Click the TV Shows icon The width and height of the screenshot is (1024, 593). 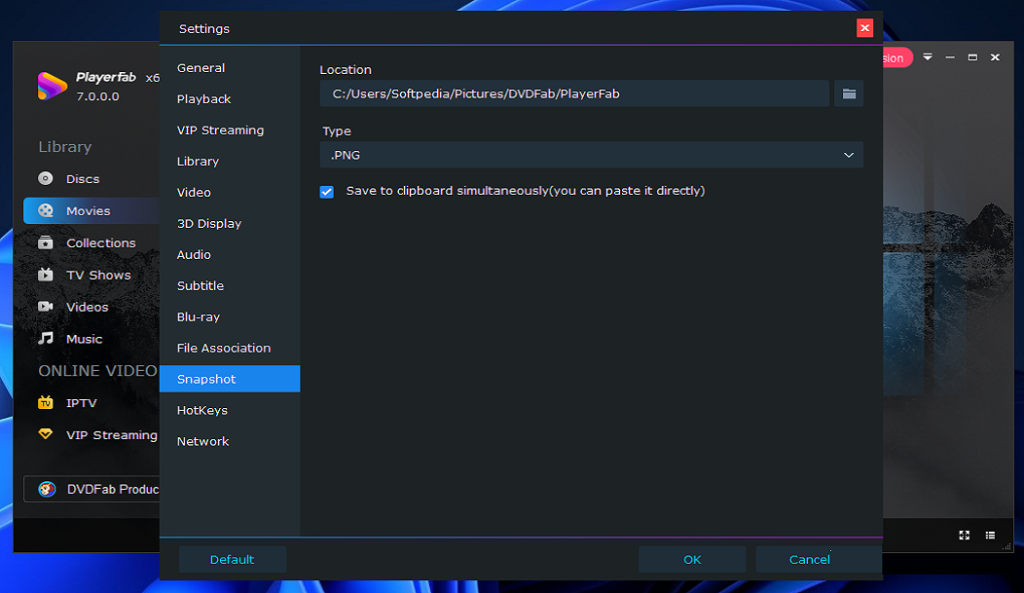coord(45,275)
